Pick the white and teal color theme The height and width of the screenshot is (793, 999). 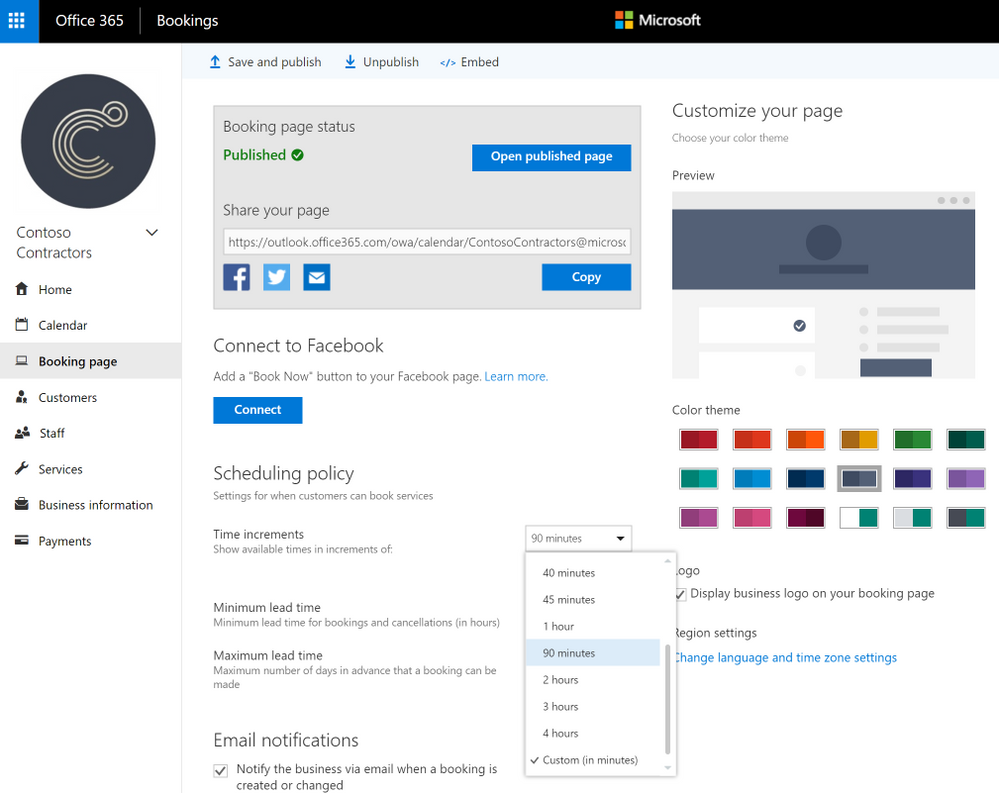point(859,518)
